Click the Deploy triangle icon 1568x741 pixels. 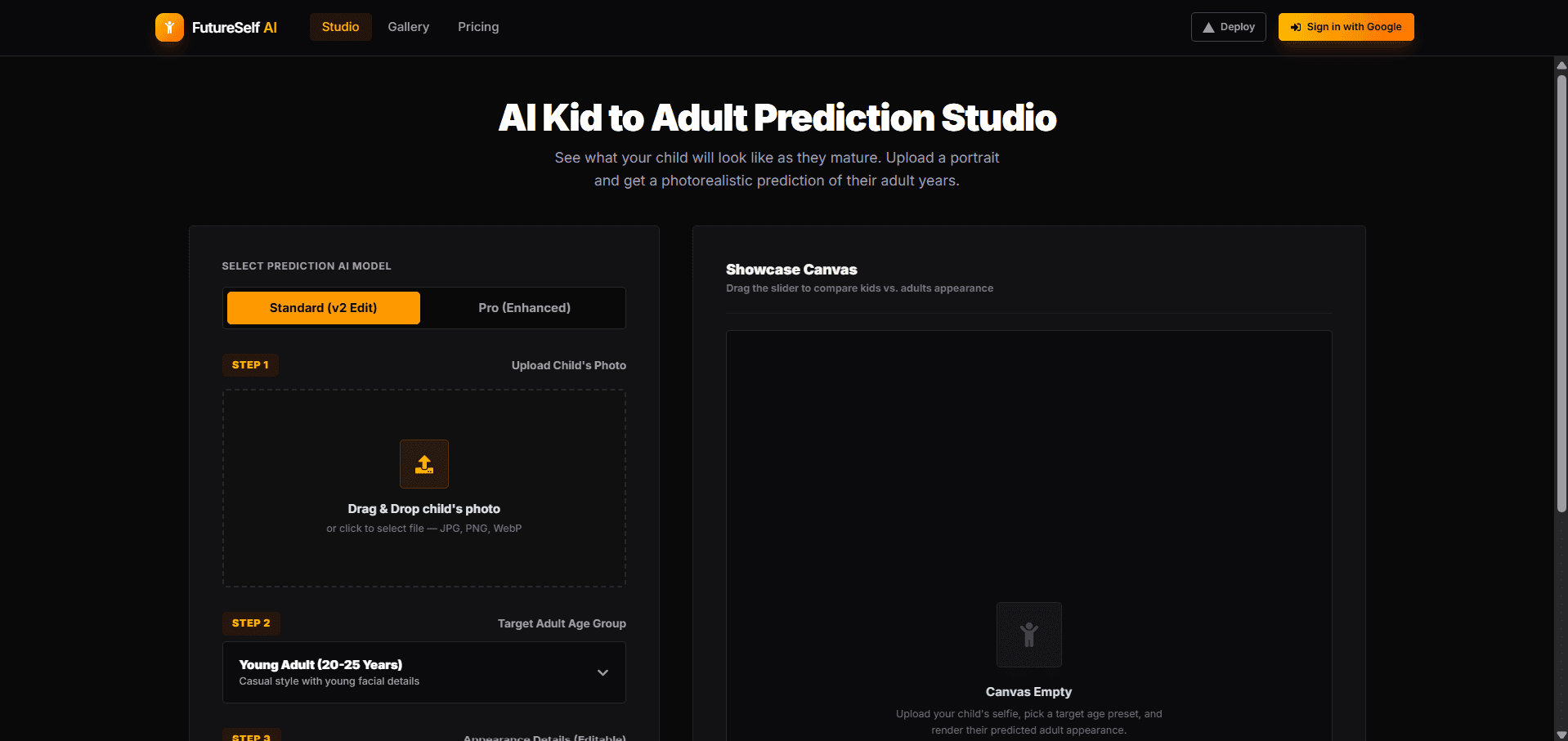point(1208,28)
